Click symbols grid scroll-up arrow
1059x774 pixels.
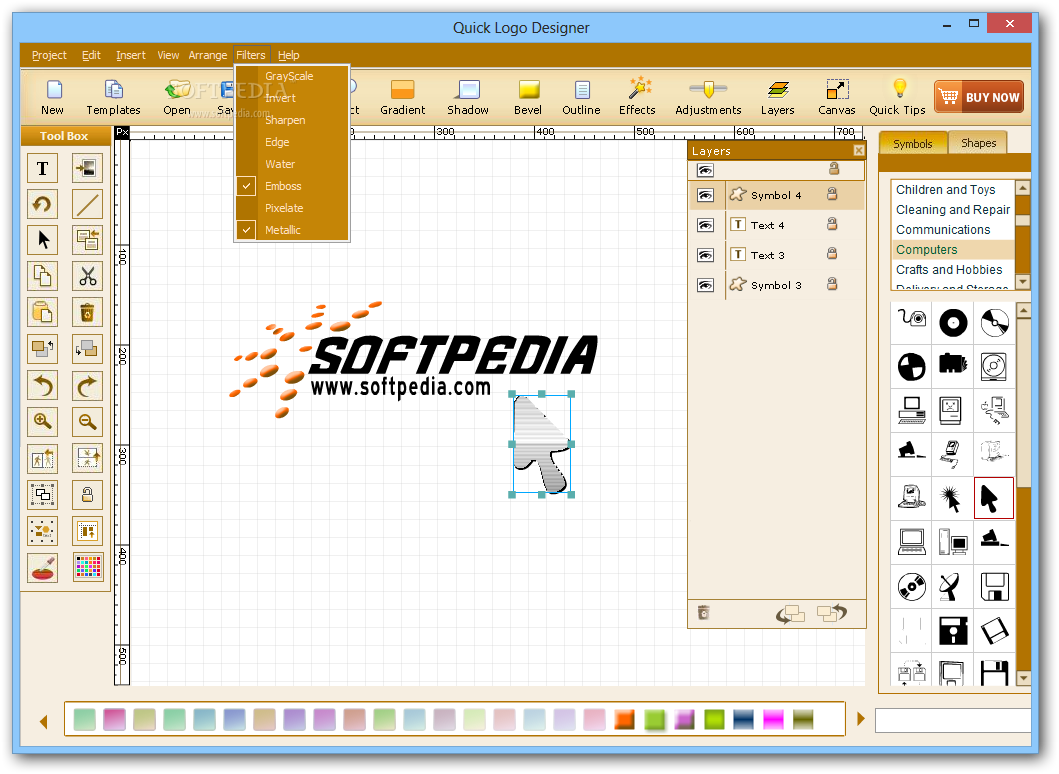[1023, 311]
